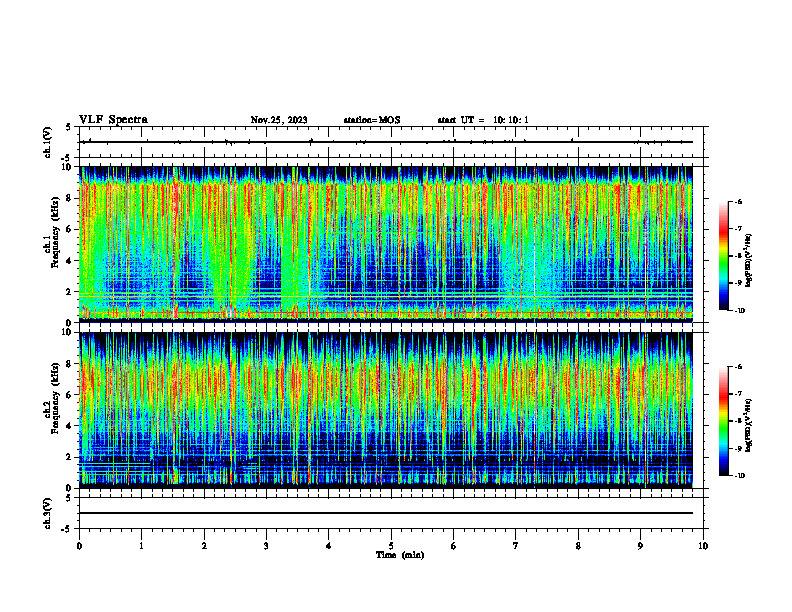Click time axis tick label "5"

point(391,546)
